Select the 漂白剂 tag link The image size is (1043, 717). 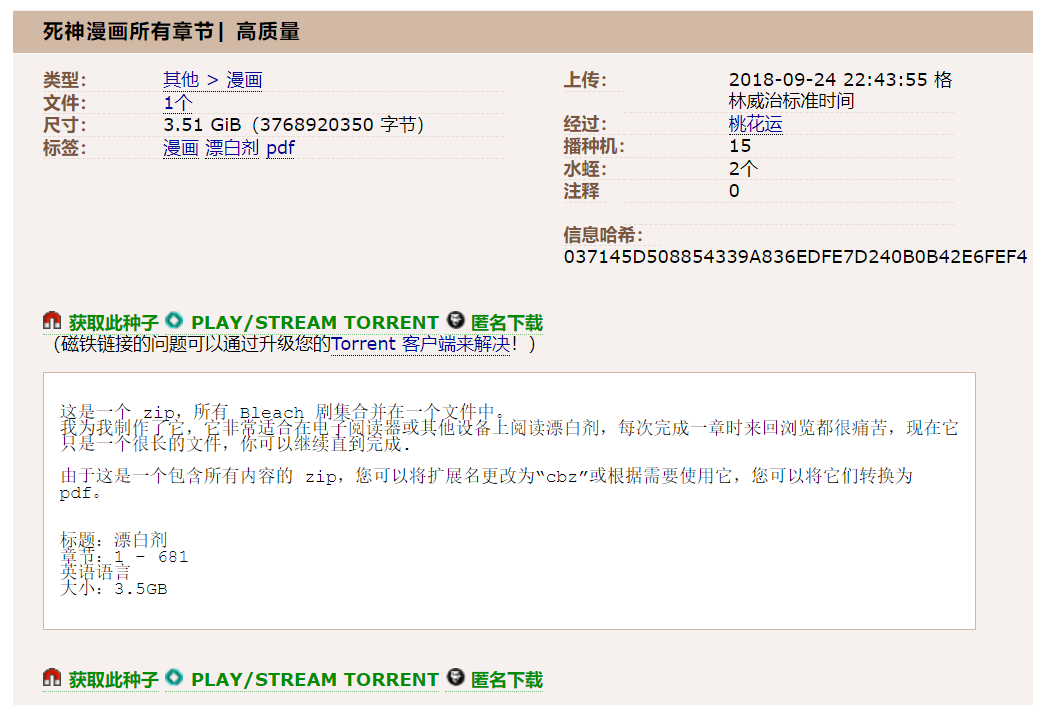pyautogui.click(x=232, y=148)
